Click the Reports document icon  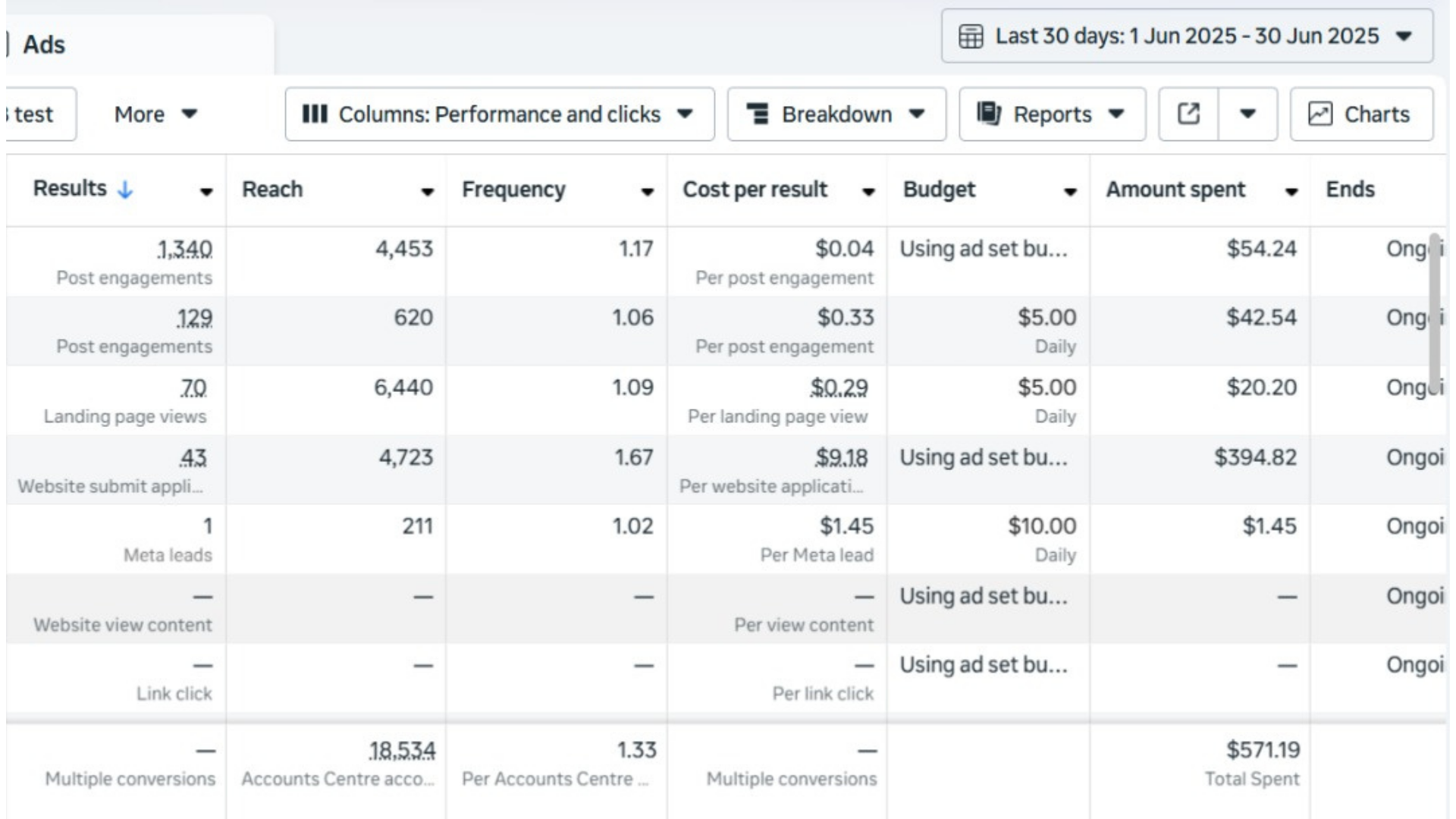pos(988,115)
